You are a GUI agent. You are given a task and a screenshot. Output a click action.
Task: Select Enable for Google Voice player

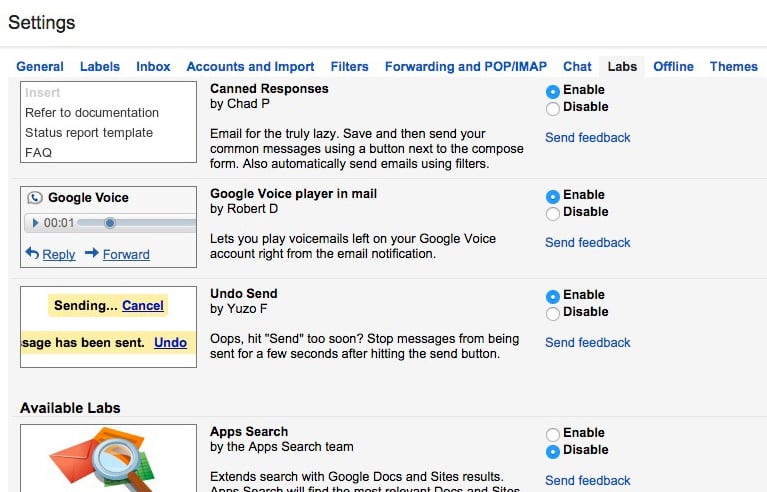pyautogui.click(x=553, y=197)
